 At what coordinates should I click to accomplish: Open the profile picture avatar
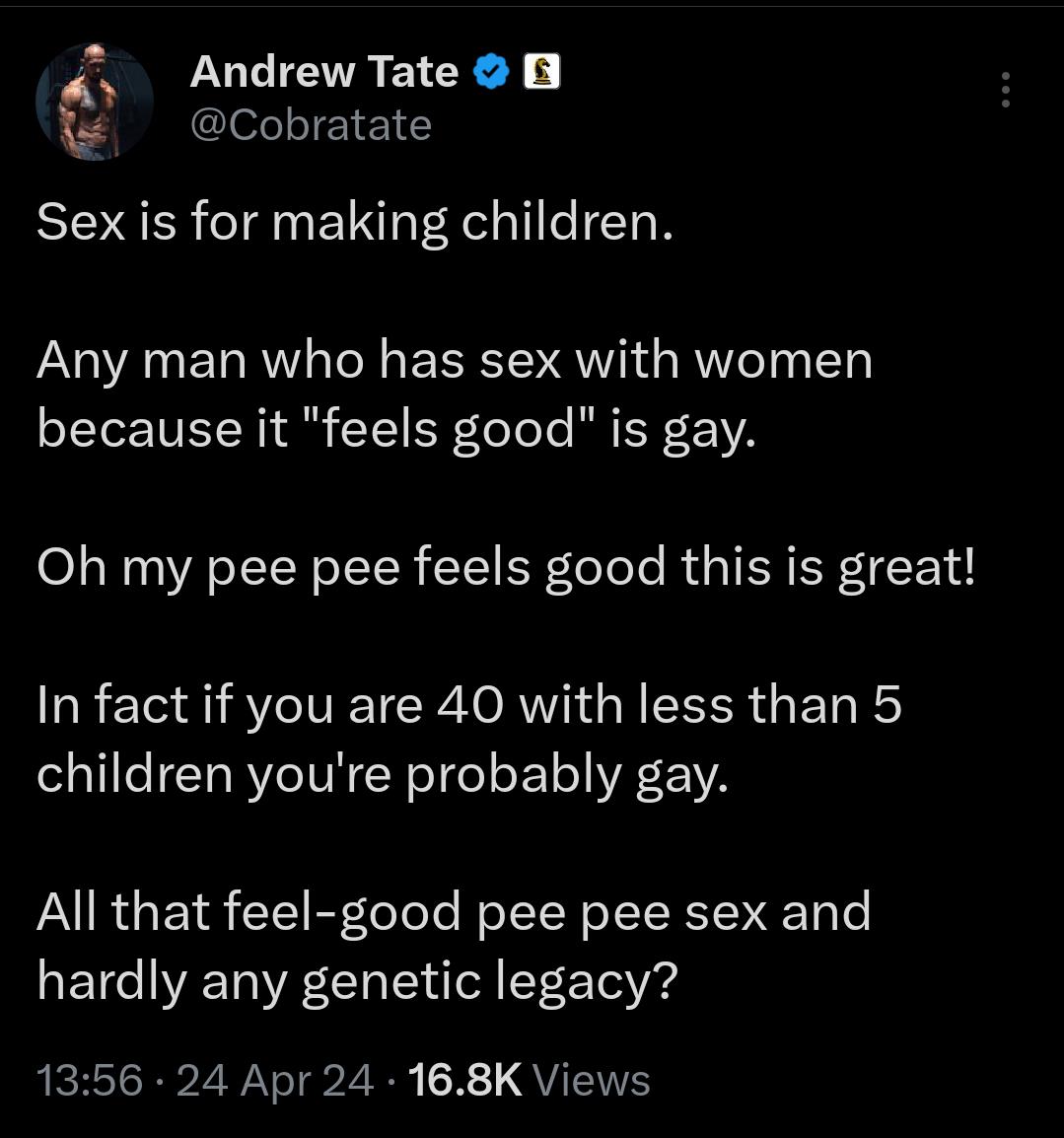tap(95, 102)
